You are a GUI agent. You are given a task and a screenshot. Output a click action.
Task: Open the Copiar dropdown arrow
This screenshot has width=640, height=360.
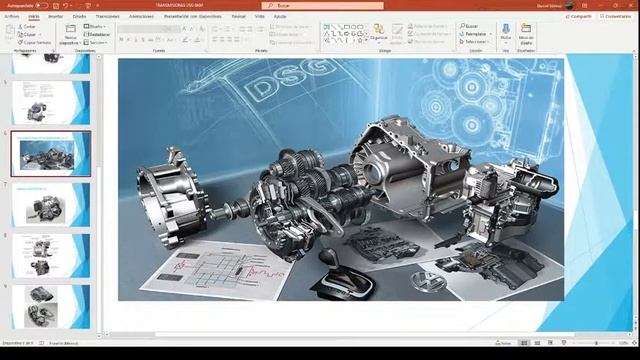pyautogui.click(x=40, y=35)
